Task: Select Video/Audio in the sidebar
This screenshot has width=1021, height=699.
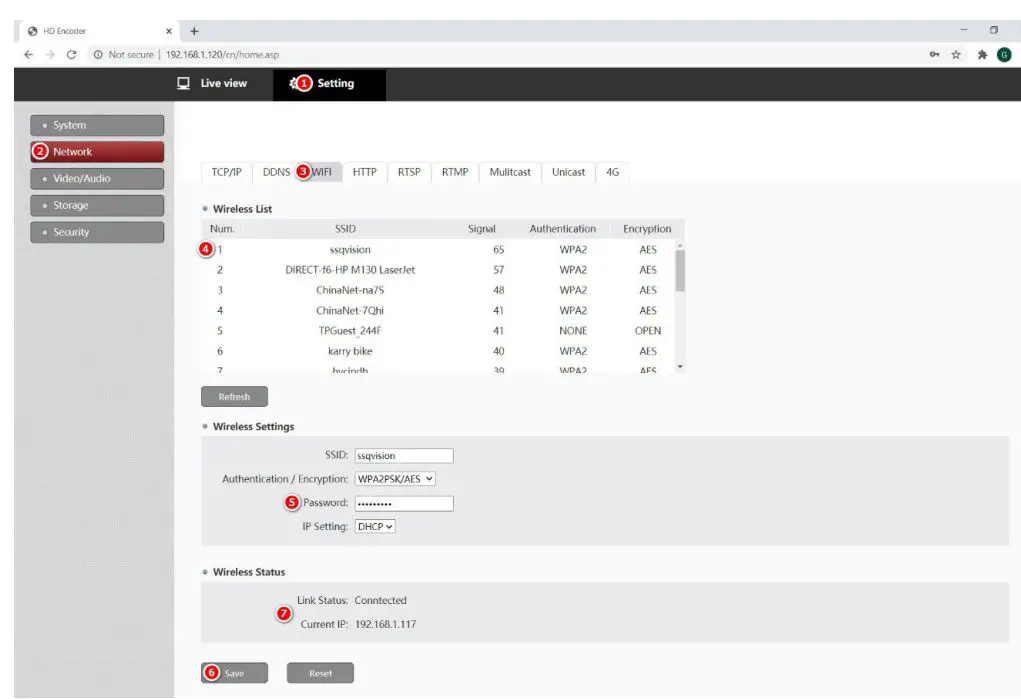Action: [97, 178]
